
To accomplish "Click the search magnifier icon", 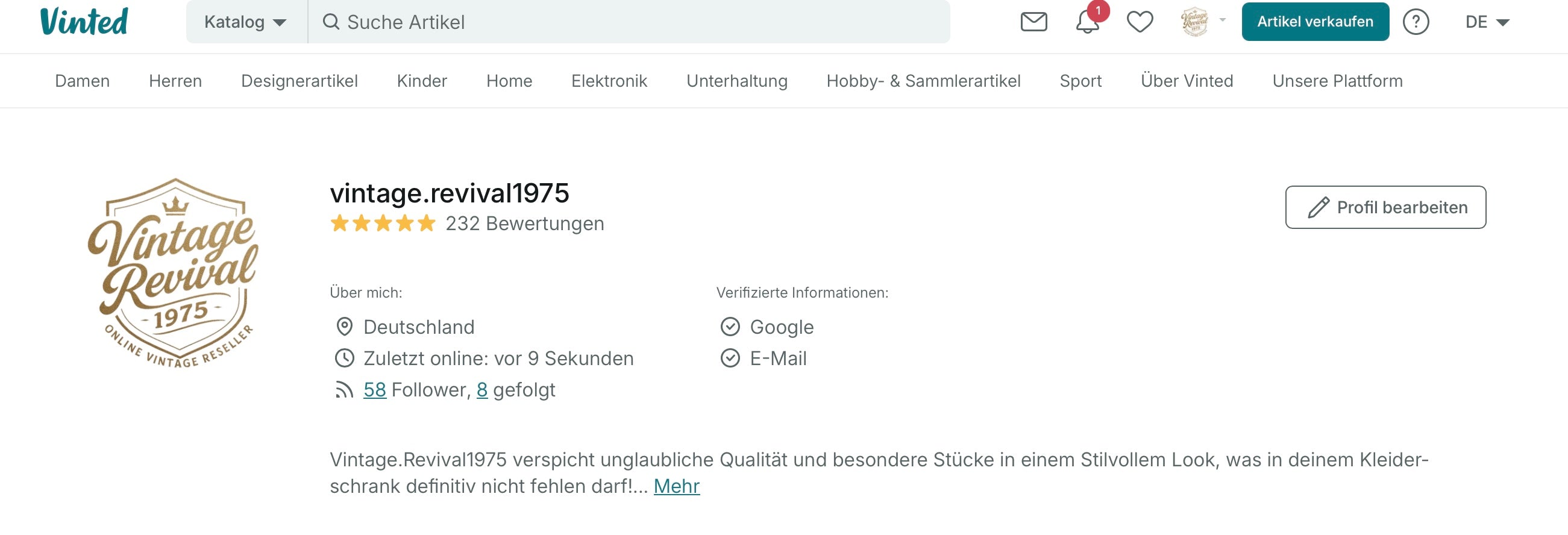I will [x=330, y=22].
